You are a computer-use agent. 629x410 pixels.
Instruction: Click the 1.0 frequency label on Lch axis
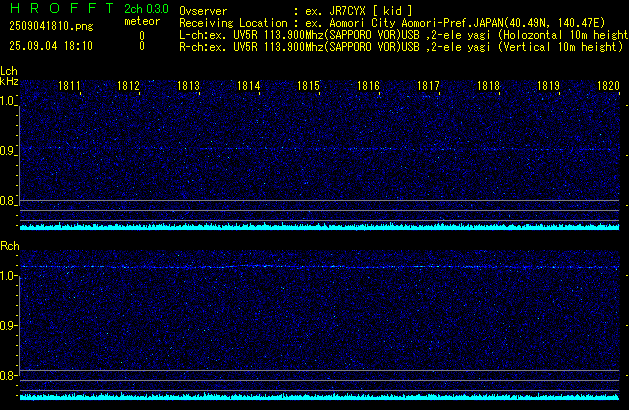tap(7, 101)
